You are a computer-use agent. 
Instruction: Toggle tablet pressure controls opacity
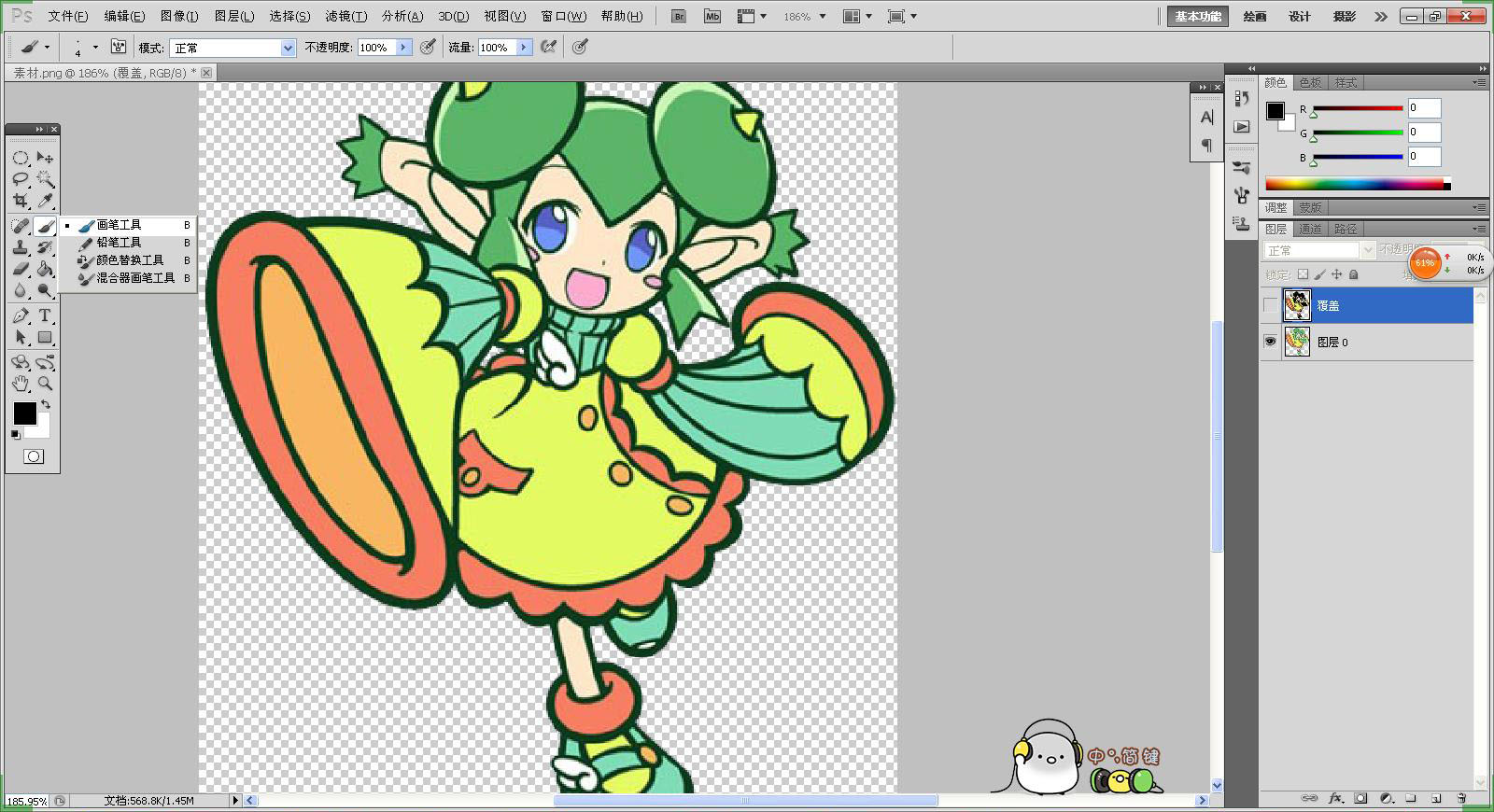tap(429, 47)
